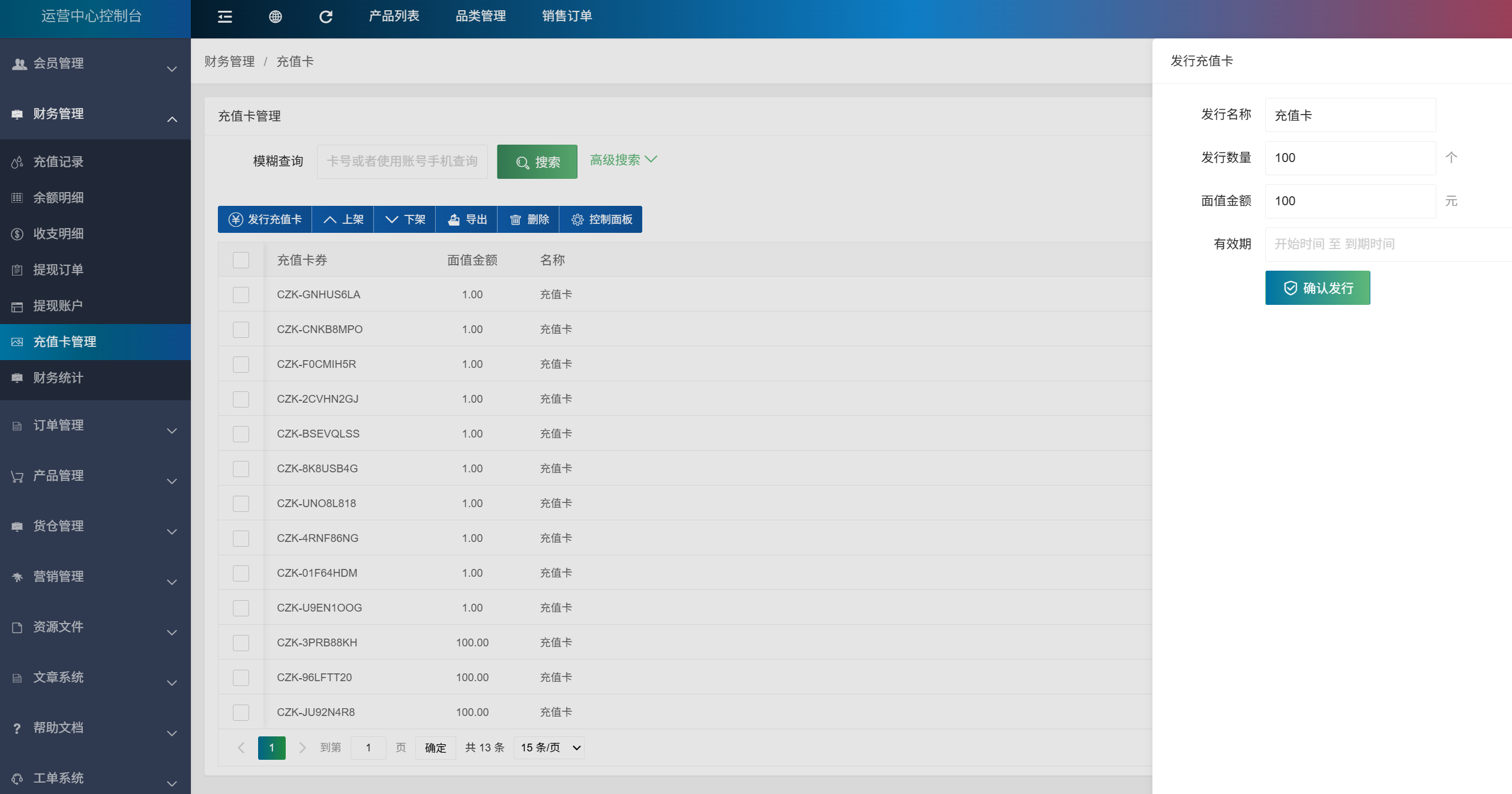The width and height of the screenshot is (1512, 794).
Task: Check the select-all header checkbox
Action: (x=241, y=260)
